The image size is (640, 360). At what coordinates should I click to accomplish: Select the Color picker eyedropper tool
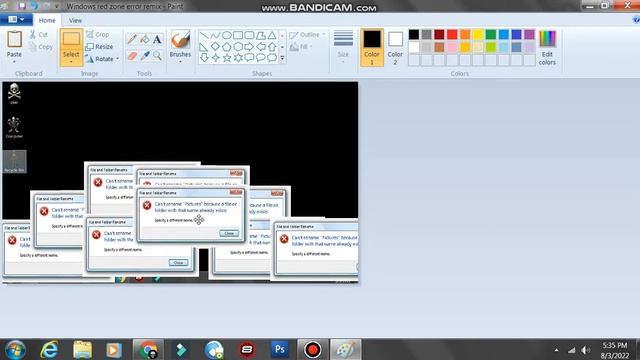tap(144, 56)
